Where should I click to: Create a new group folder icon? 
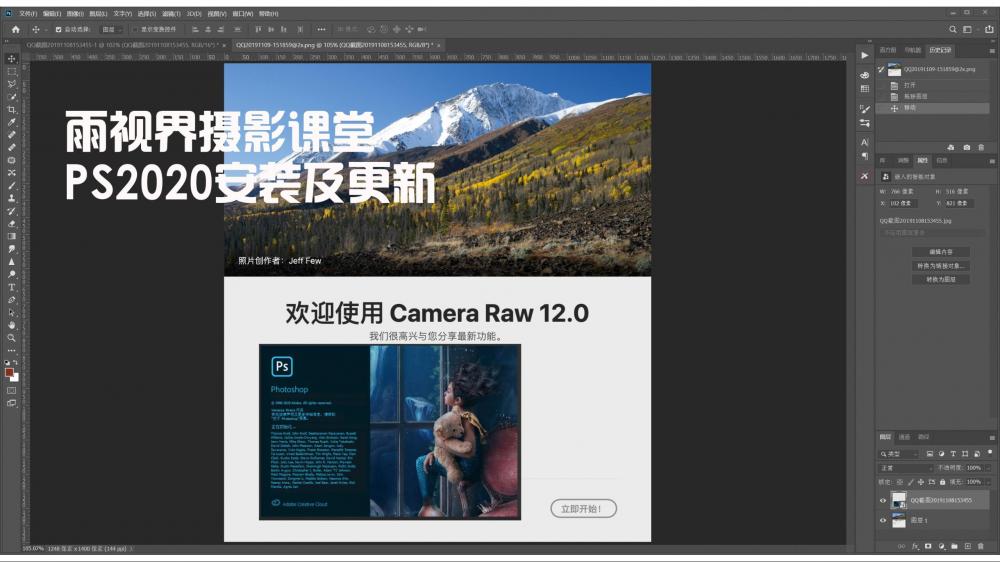(x=954, y=546)
